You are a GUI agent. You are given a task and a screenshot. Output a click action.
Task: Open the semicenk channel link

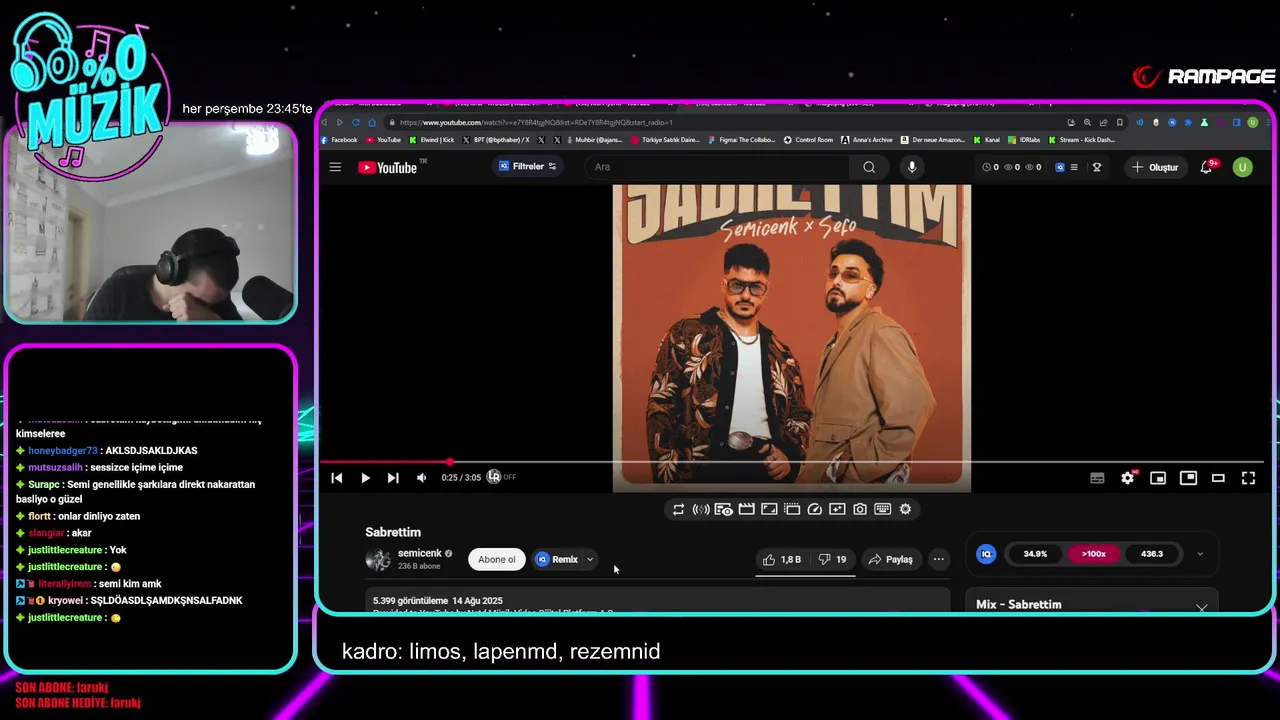click(x=419, y=553)
